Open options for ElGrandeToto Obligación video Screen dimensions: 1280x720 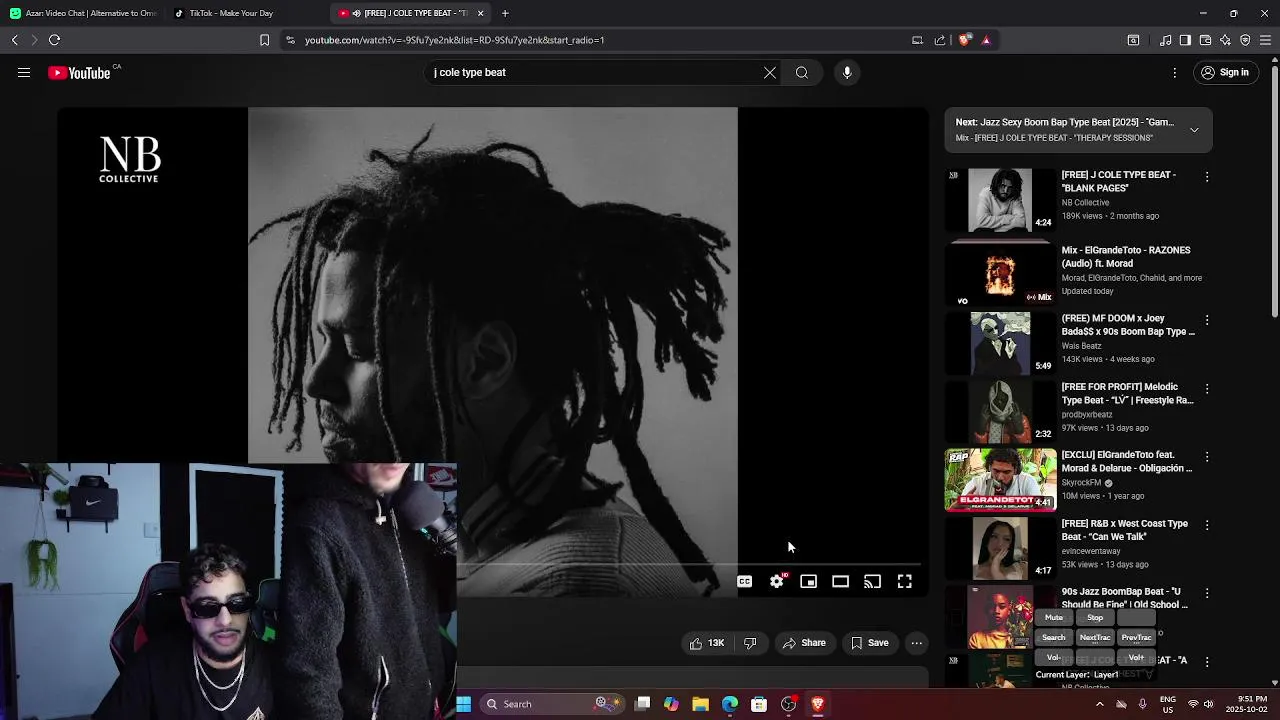pyautogui.click(x=1207, y=457)
